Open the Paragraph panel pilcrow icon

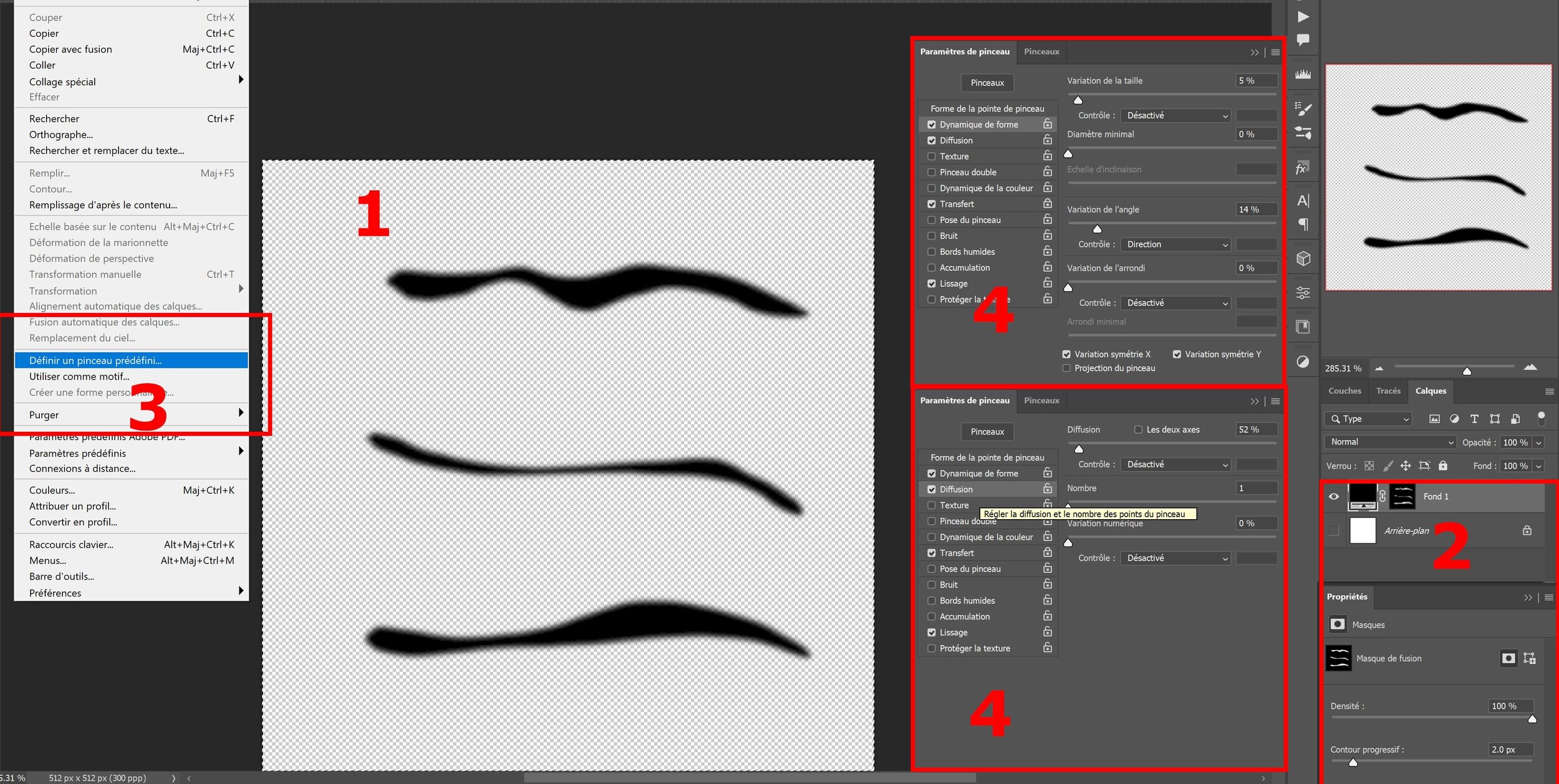coord(1303,224)
